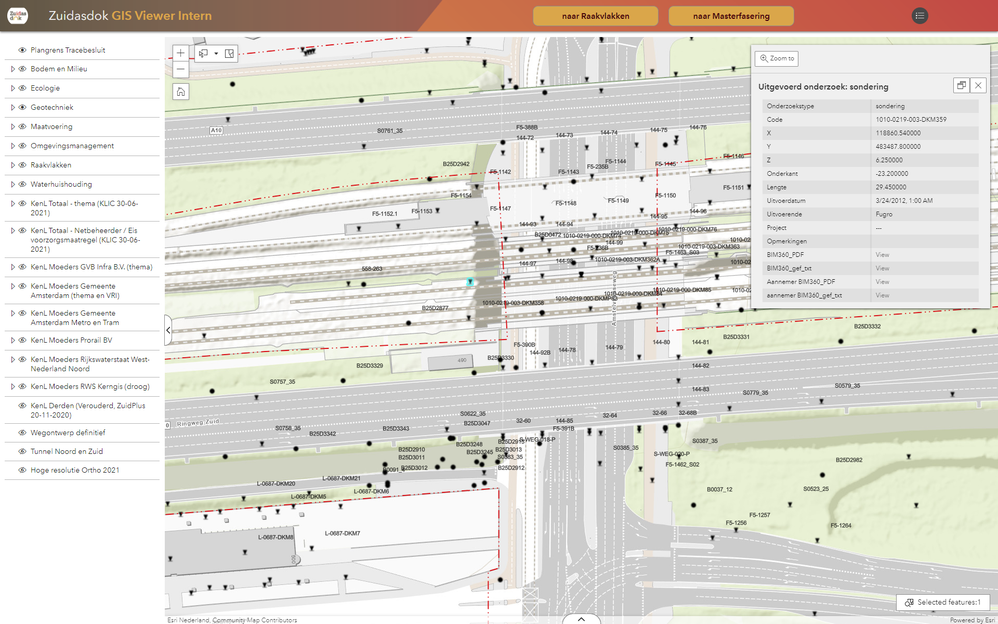Click the Uitvoerende value Fugro
Image resolution: width=998 pixels, height=624 pixels.
point(884,214)
